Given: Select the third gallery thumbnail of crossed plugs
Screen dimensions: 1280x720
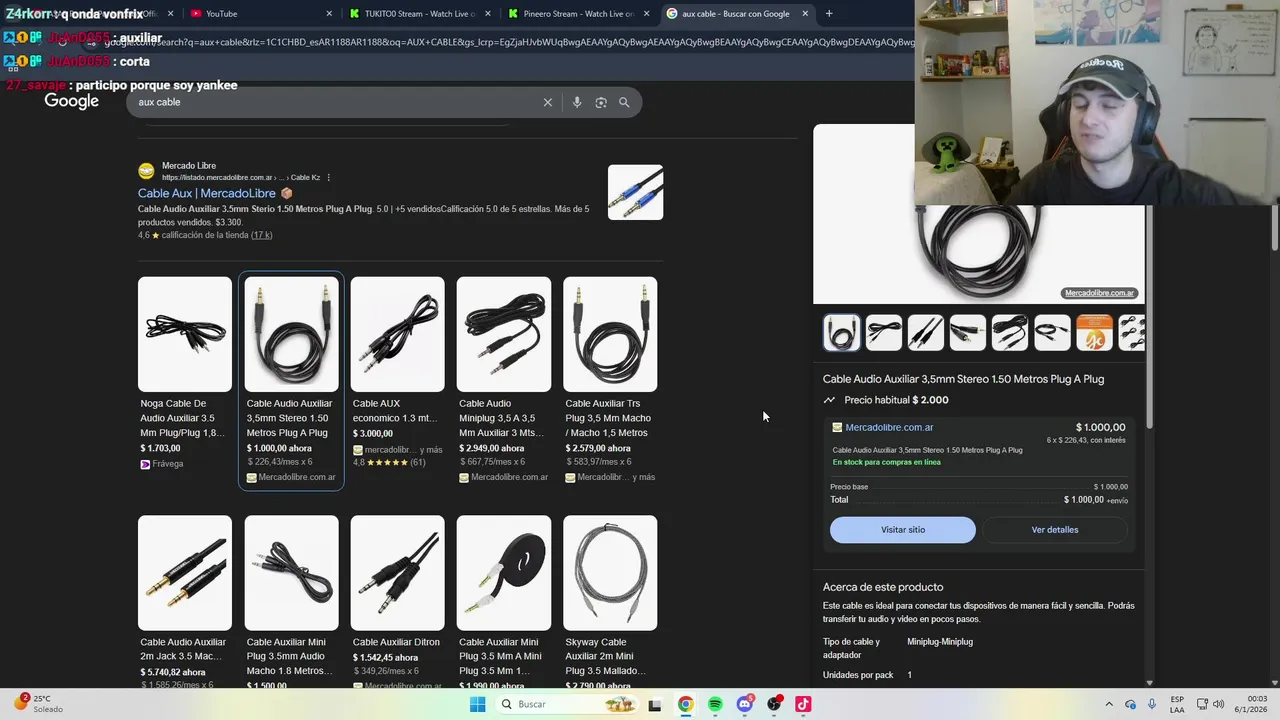Looking at the screenshot, I should click(926, 333).
